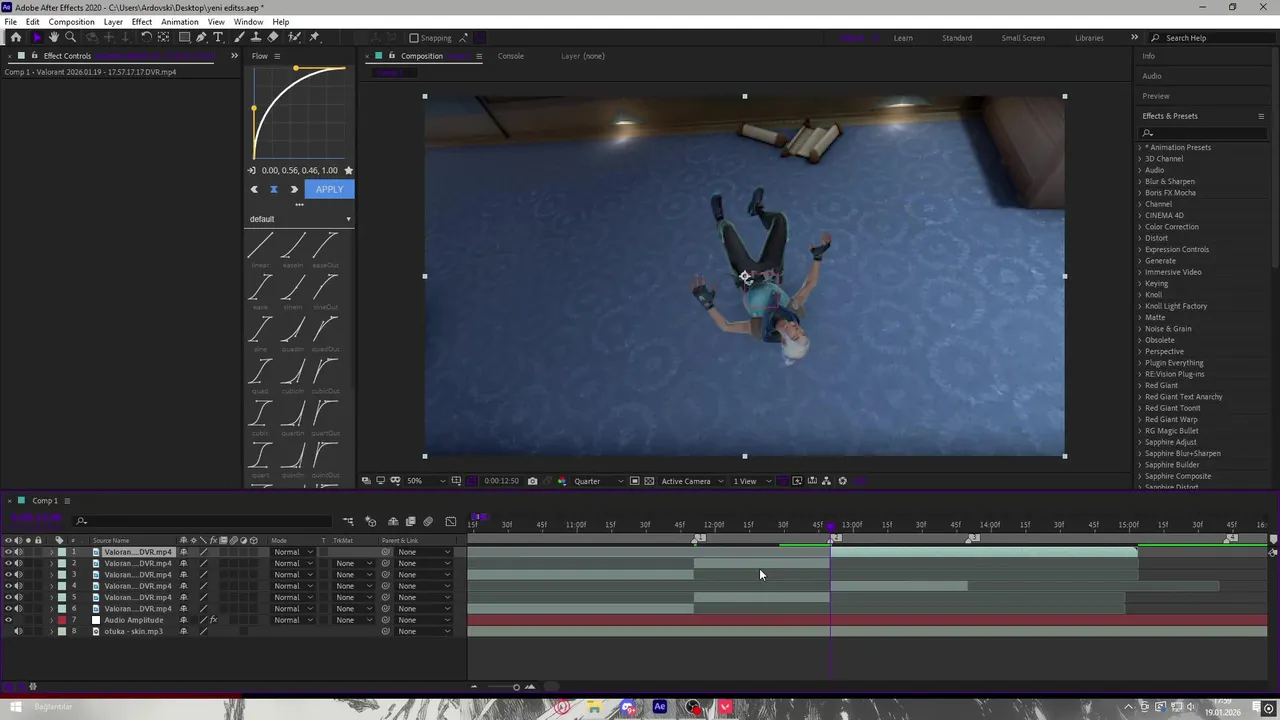The image size is (1280, 720).
Task: Select the Zoom tool
Action: [x=71, y=38]
